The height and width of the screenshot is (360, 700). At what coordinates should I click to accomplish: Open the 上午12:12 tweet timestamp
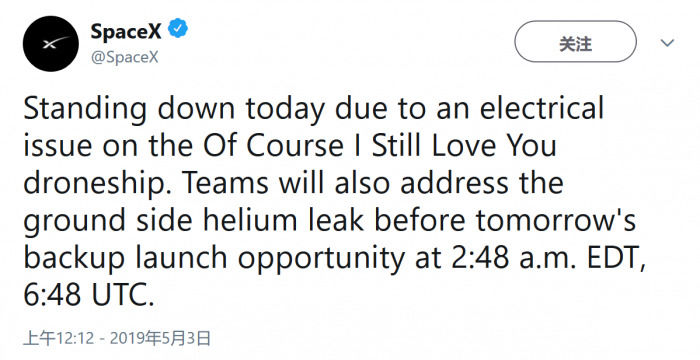pyautogui.click(x=59, y=338)
